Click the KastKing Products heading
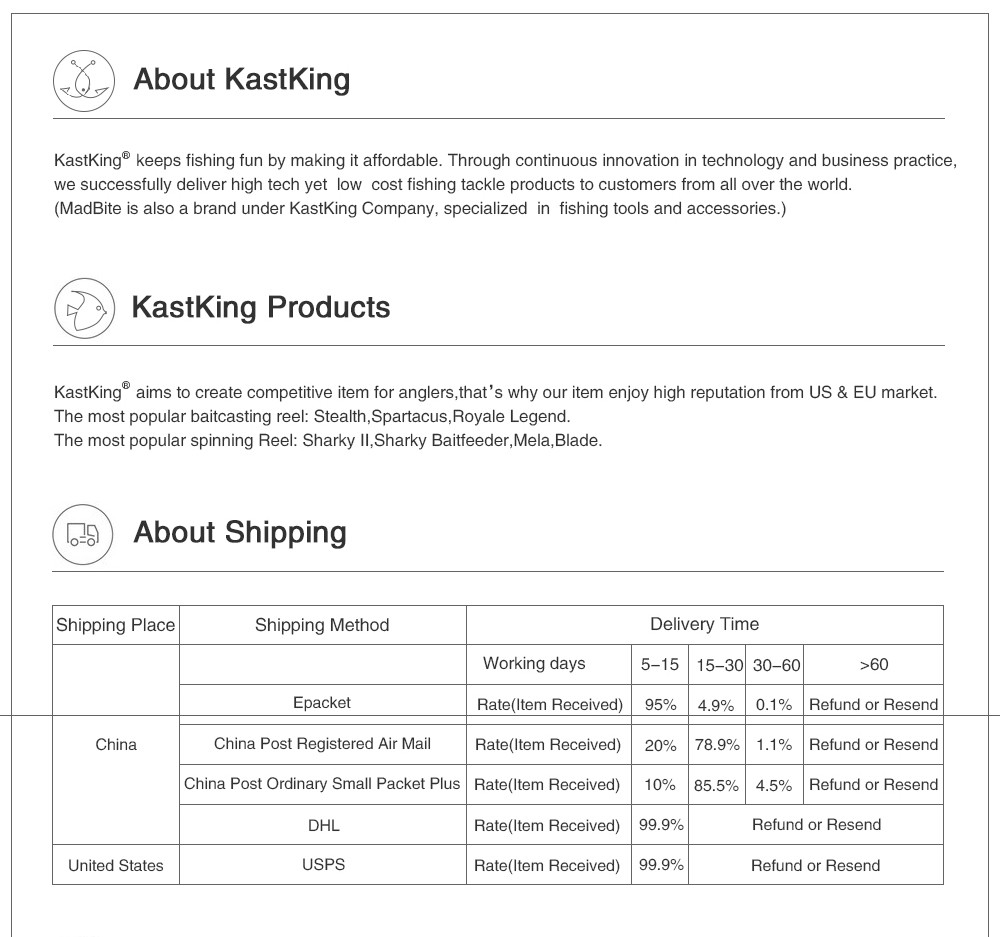Viewport: 1000px width, 937px height. coord(260,307)
